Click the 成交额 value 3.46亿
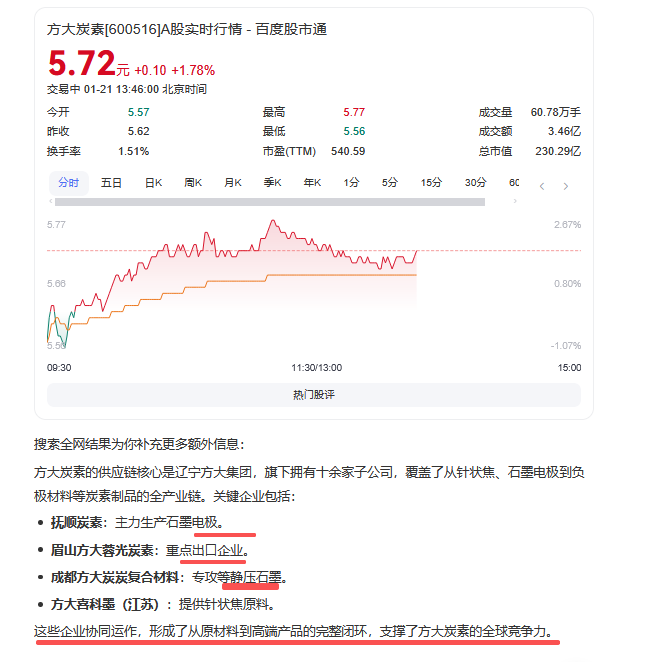This screenshot has height=662, width=666. coord(564,132)
